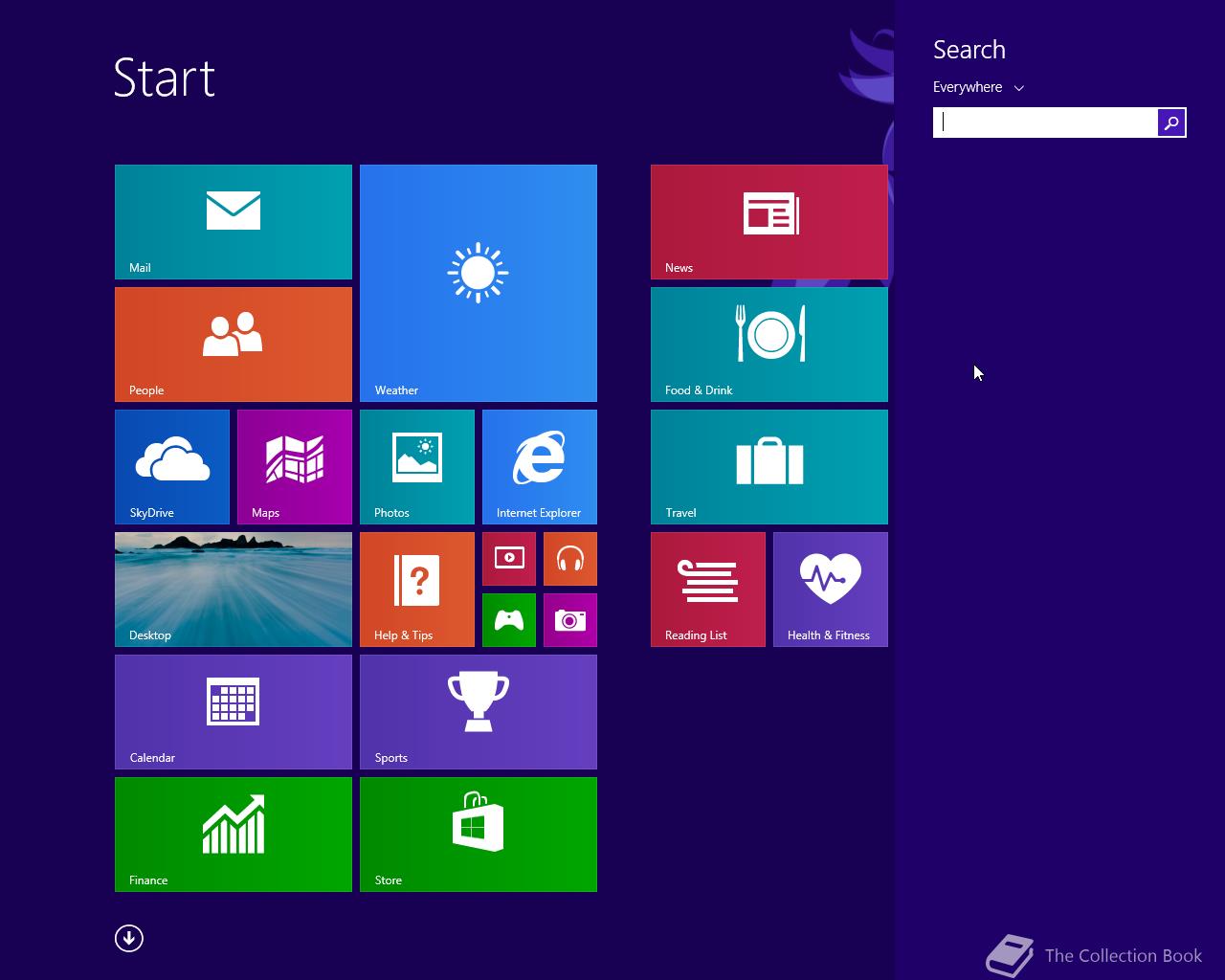Open the Desktop tile
The height and width of the screenshot is (980, 1225).
click(x=234, y=590)
